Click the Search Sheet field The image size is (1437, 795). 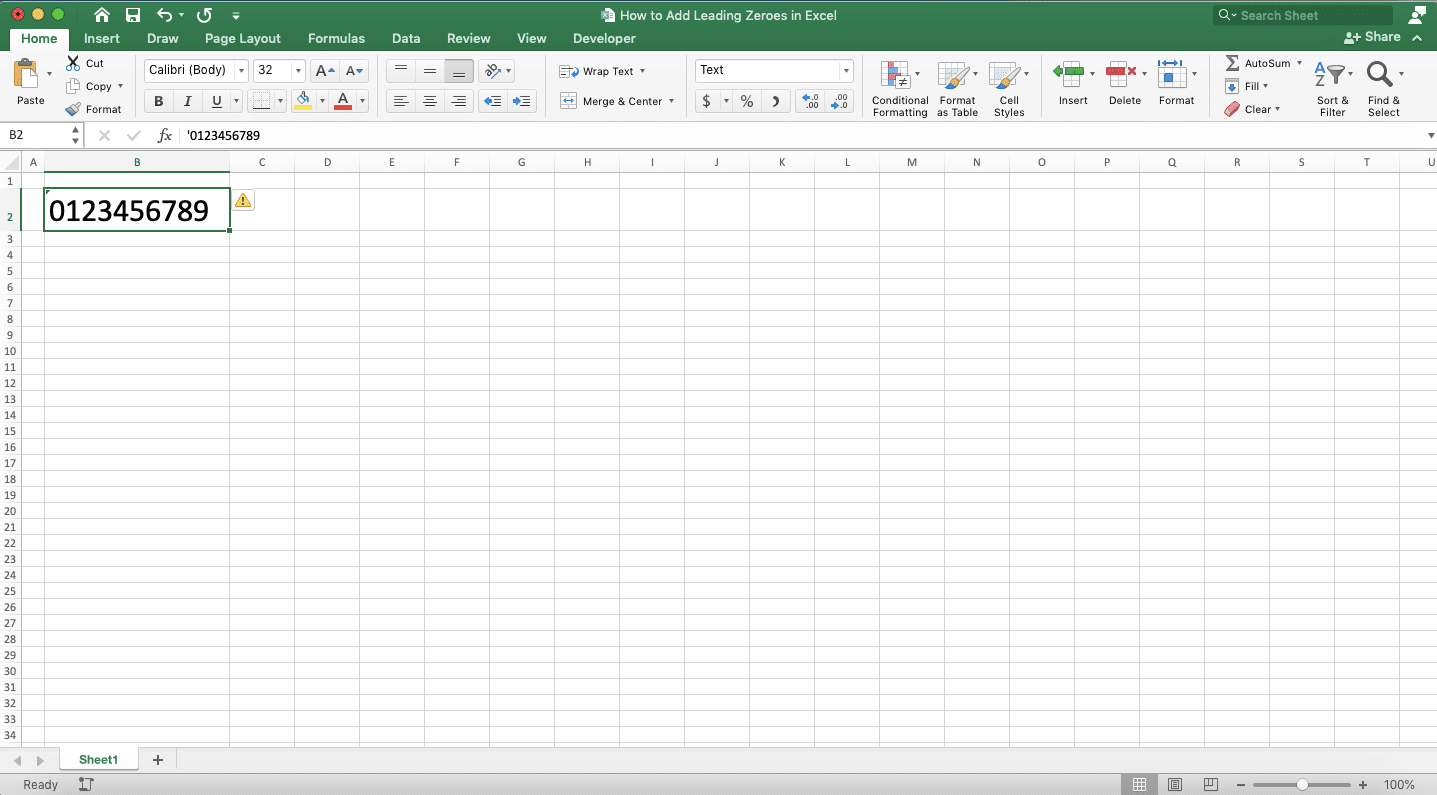(1303, 15)
